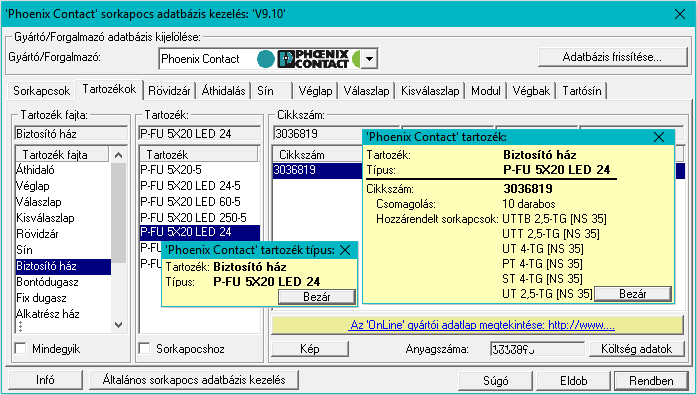Viewport: 697px width, 395px height.
Task: Switch to the Sorkapcsok tab
Action: point(41,91)
